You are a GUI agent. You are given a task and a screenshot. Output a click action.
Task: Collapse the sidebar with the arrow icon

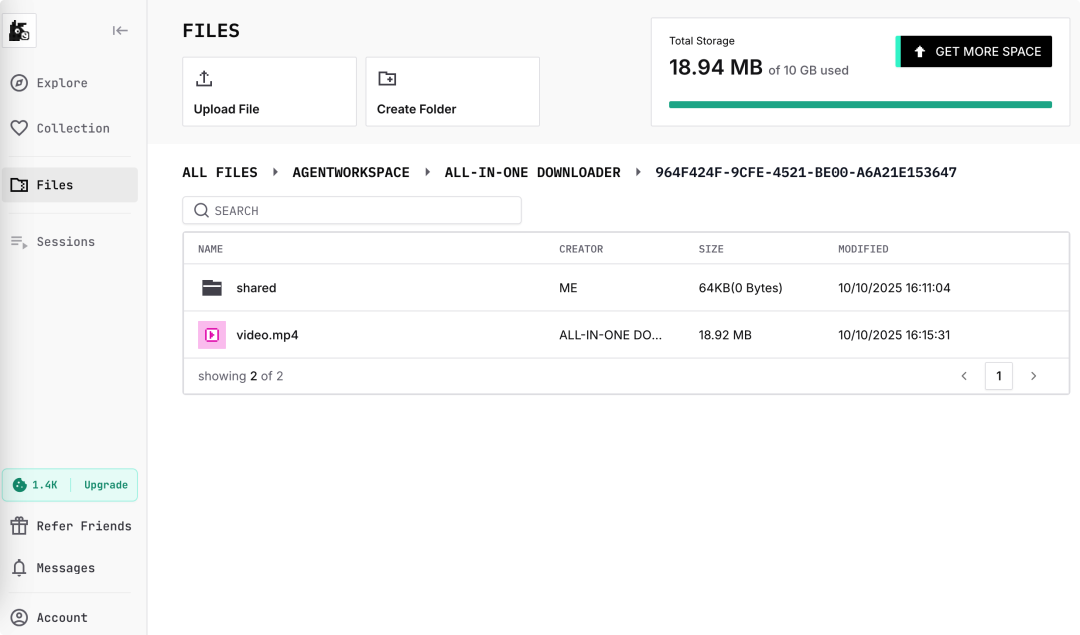tap(120, 31)
